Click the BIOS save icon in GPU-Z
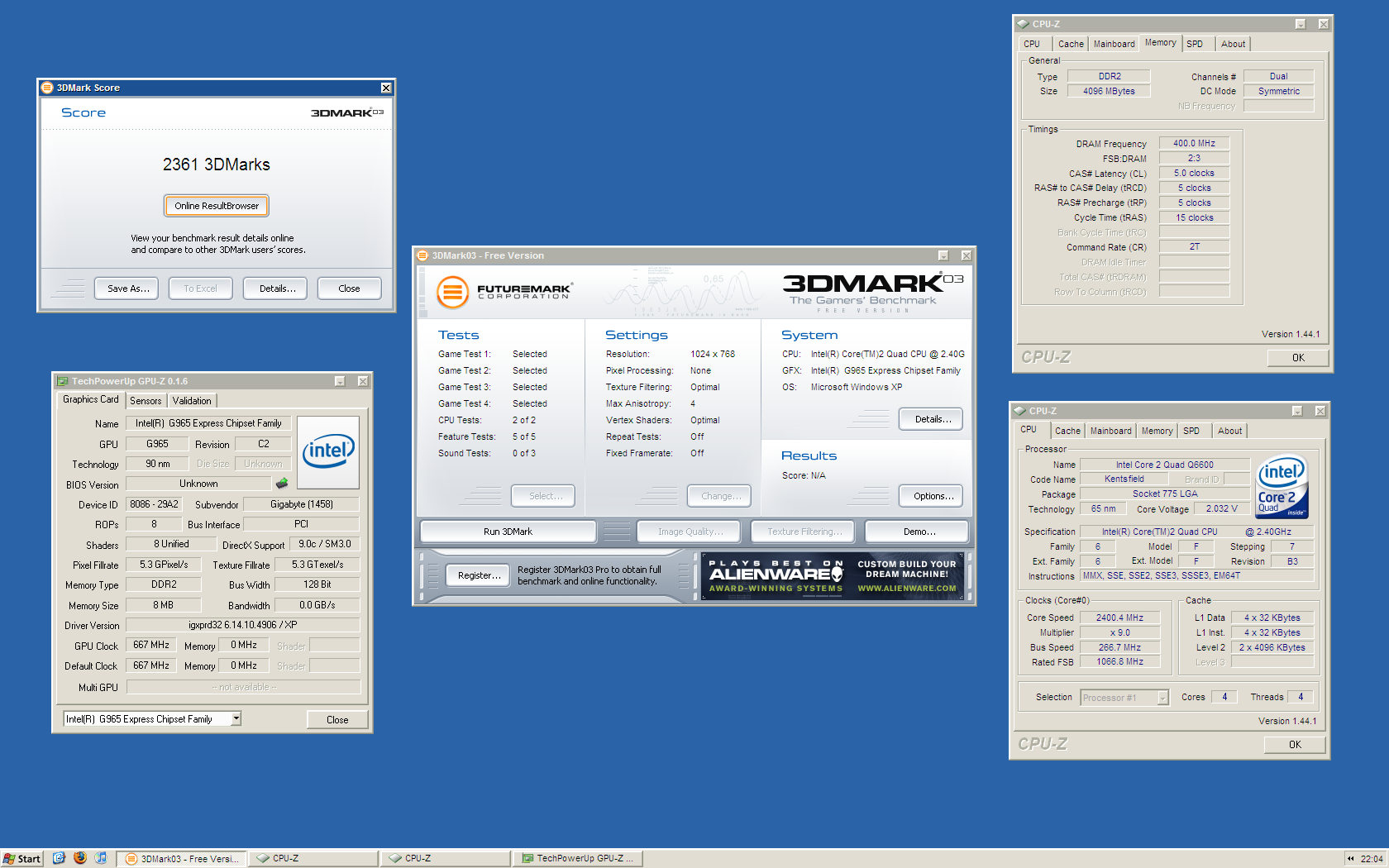This screenshot has height=868, width=1389. point(282,484)
